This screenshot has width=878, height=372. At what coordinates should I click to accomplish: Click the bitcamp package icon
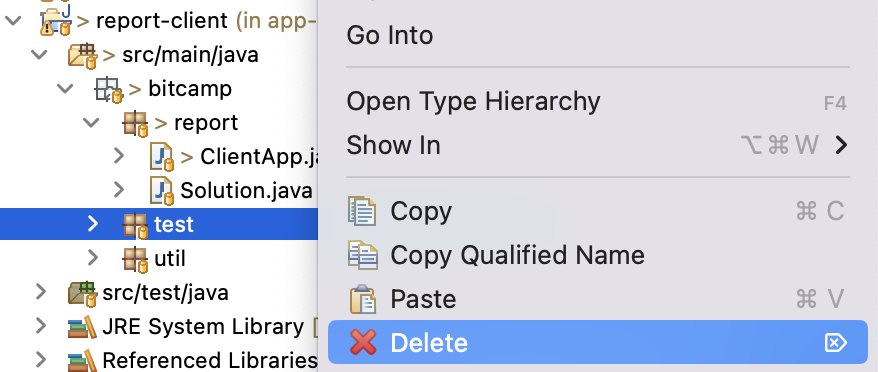[x=109, y=89]
